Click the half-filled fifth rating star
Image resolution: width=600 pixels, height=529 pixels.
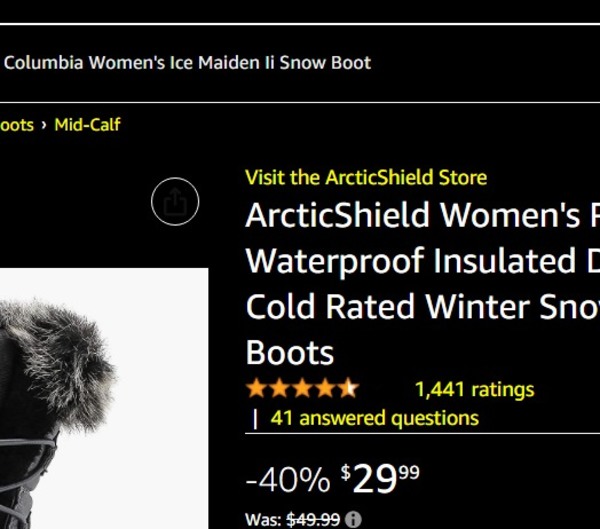click(x=347, y=388)
